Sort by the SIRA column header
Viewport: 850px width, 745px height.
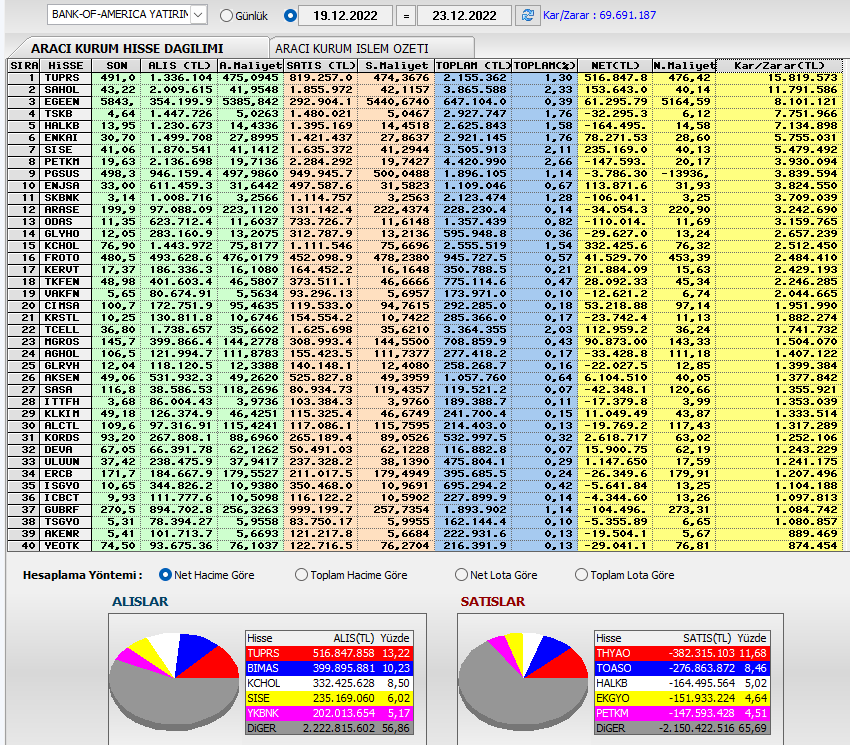[x=24, y=66]
